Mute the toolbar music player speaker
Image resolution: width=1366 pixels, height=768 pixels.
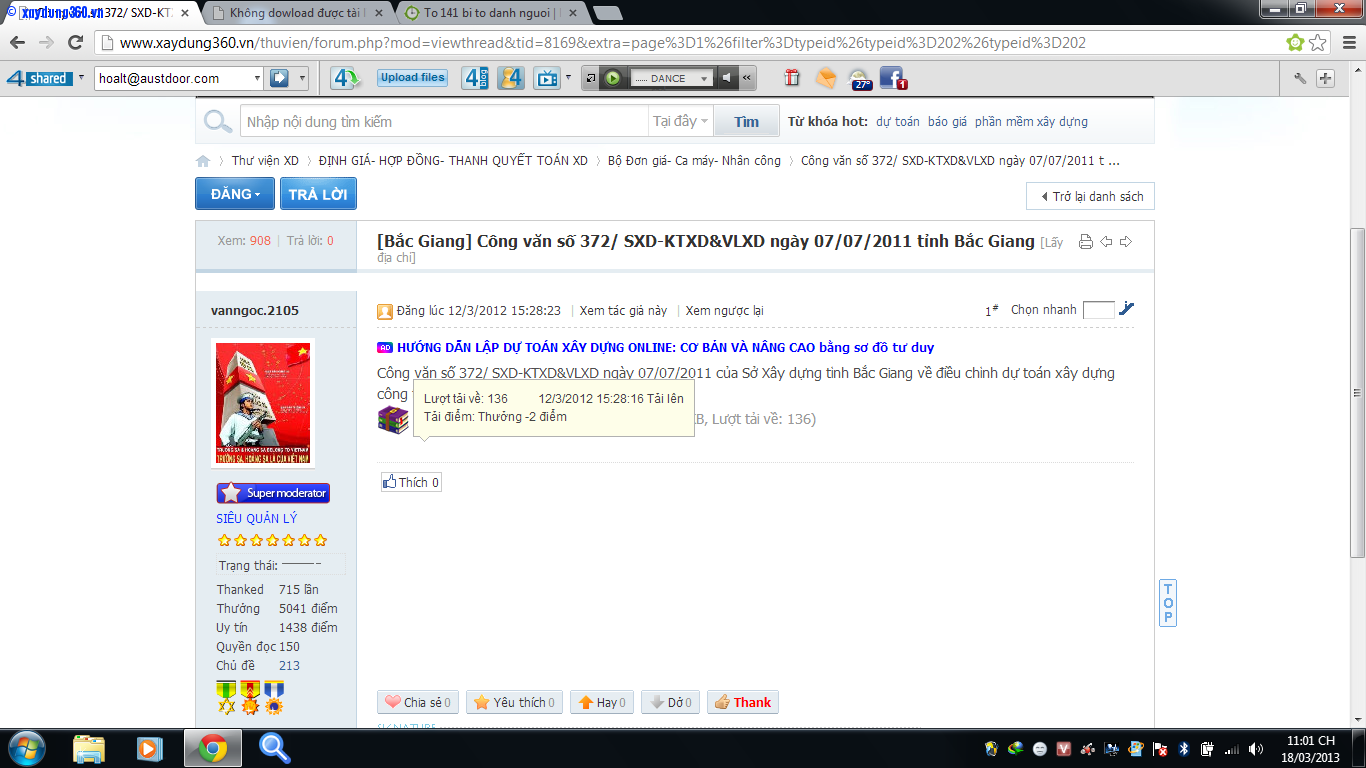(x=728, y=78)
